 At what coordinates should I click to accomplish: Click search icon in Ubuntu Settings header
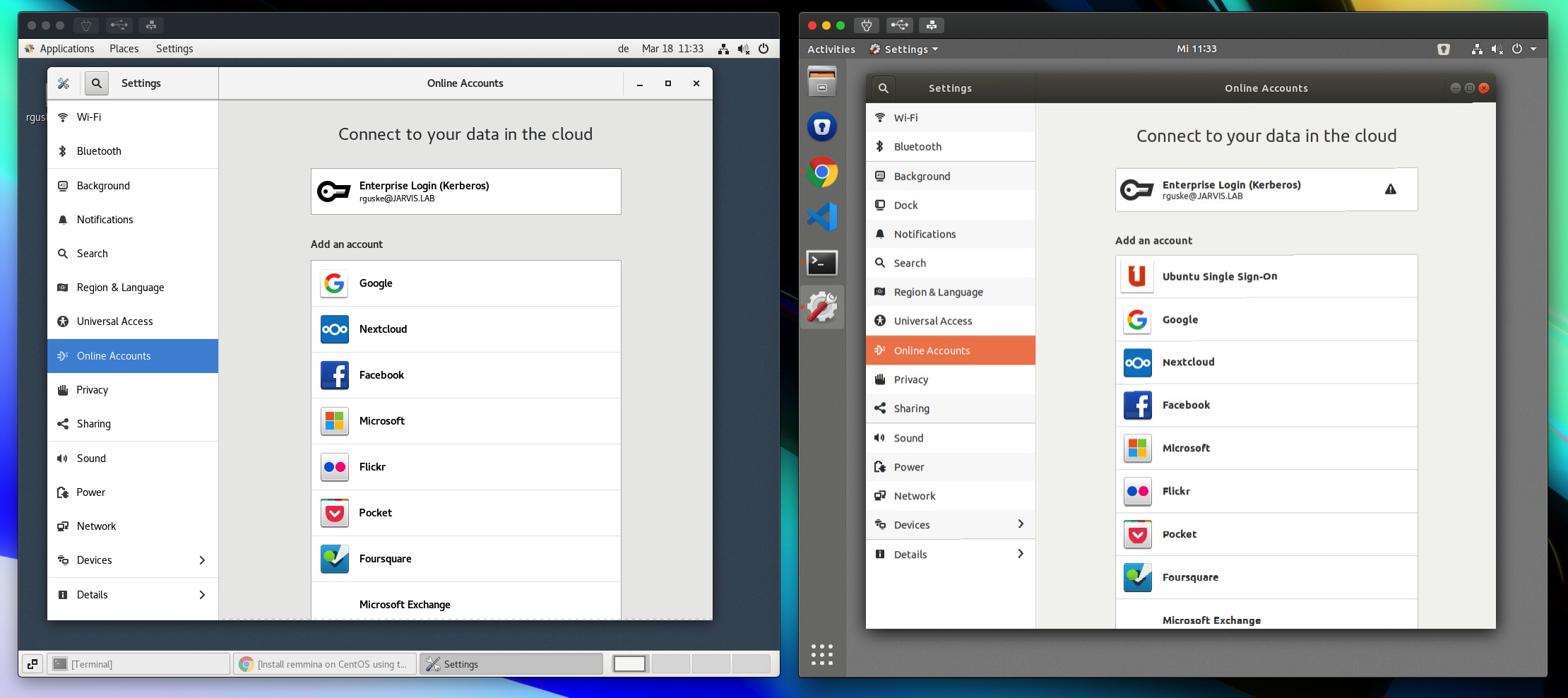click(883, 88)
